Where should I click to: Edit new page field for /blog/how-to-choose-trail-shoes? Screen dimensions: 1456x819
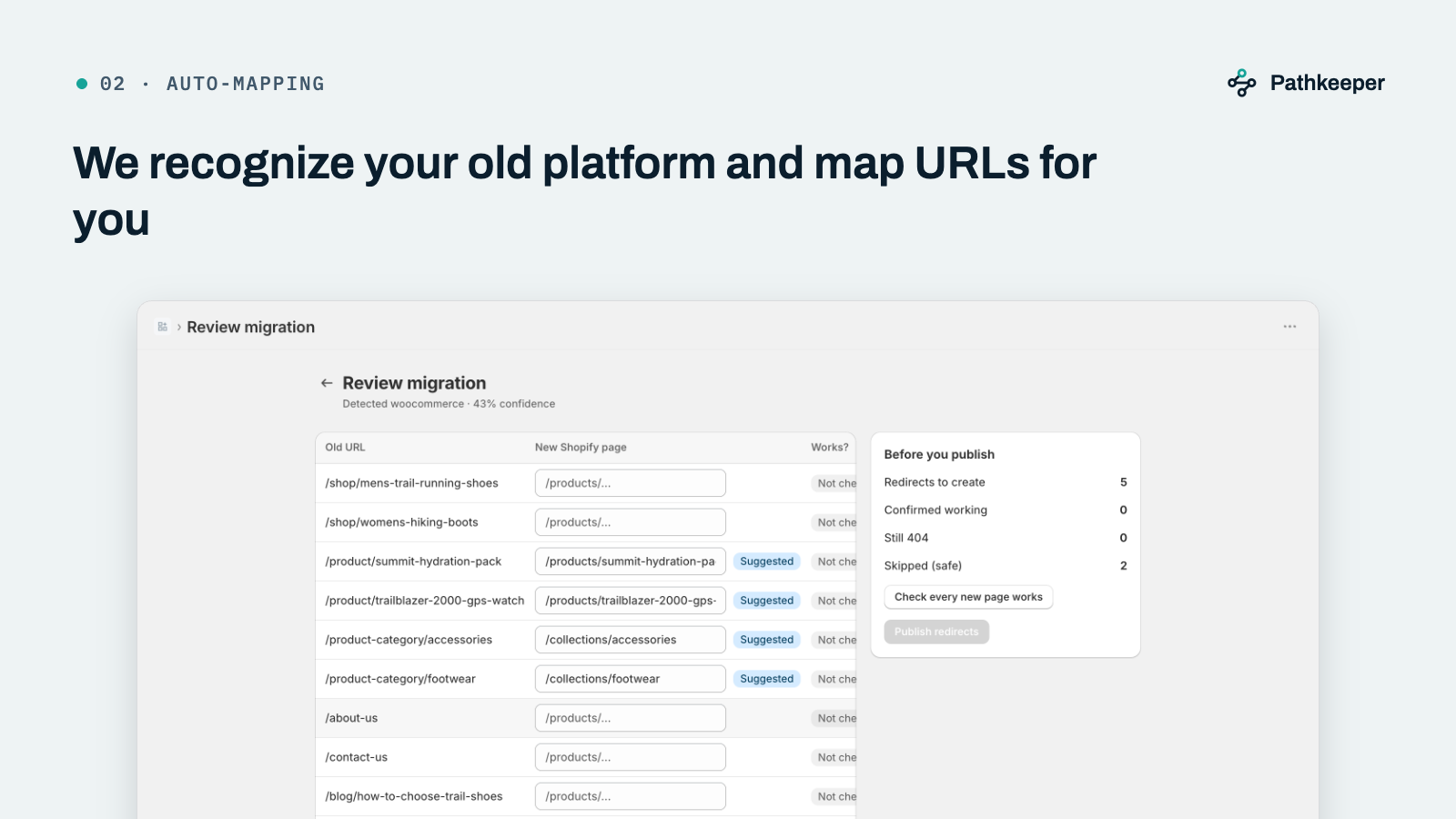pos(630,796)
